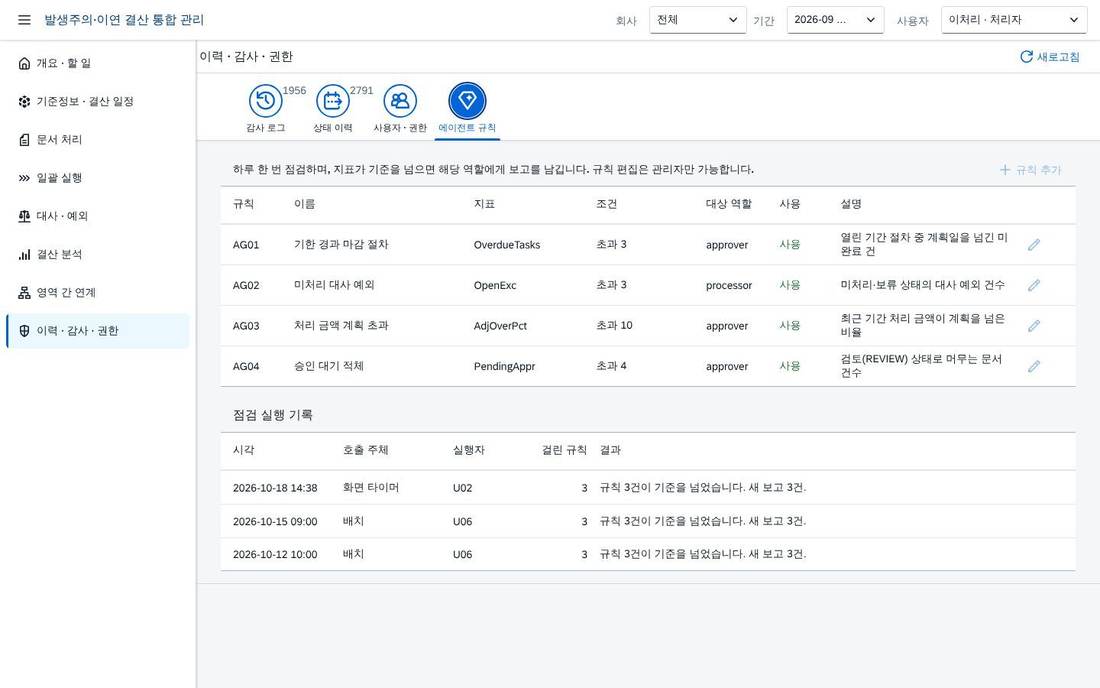Click the refresh icon next to 새로고침
The height and width of the screenshot is (688, 1100).
pyautogui.click(x=1026, y=57)
